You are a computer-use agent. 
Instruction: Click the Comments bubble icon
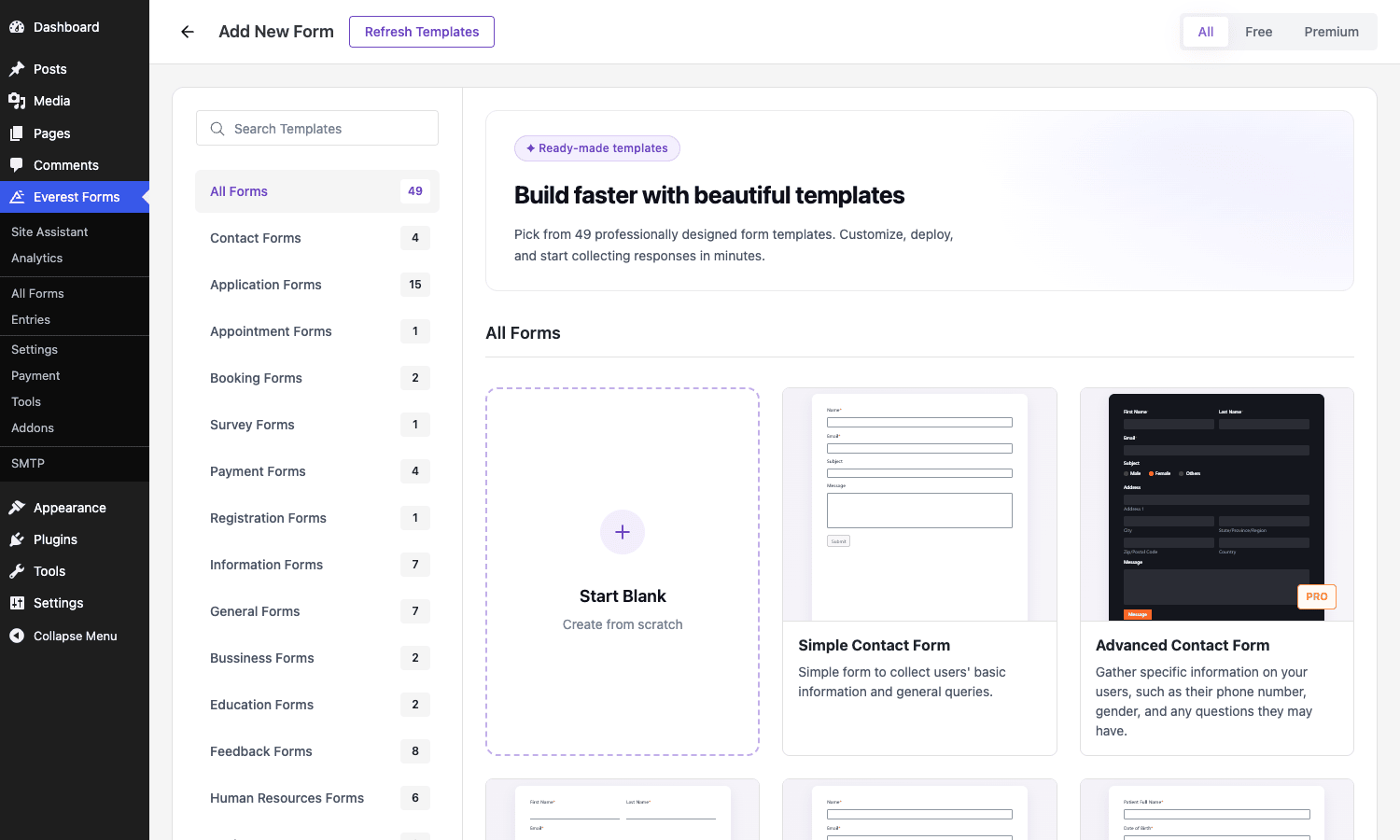pyautogui.click(x=17, y=165)
